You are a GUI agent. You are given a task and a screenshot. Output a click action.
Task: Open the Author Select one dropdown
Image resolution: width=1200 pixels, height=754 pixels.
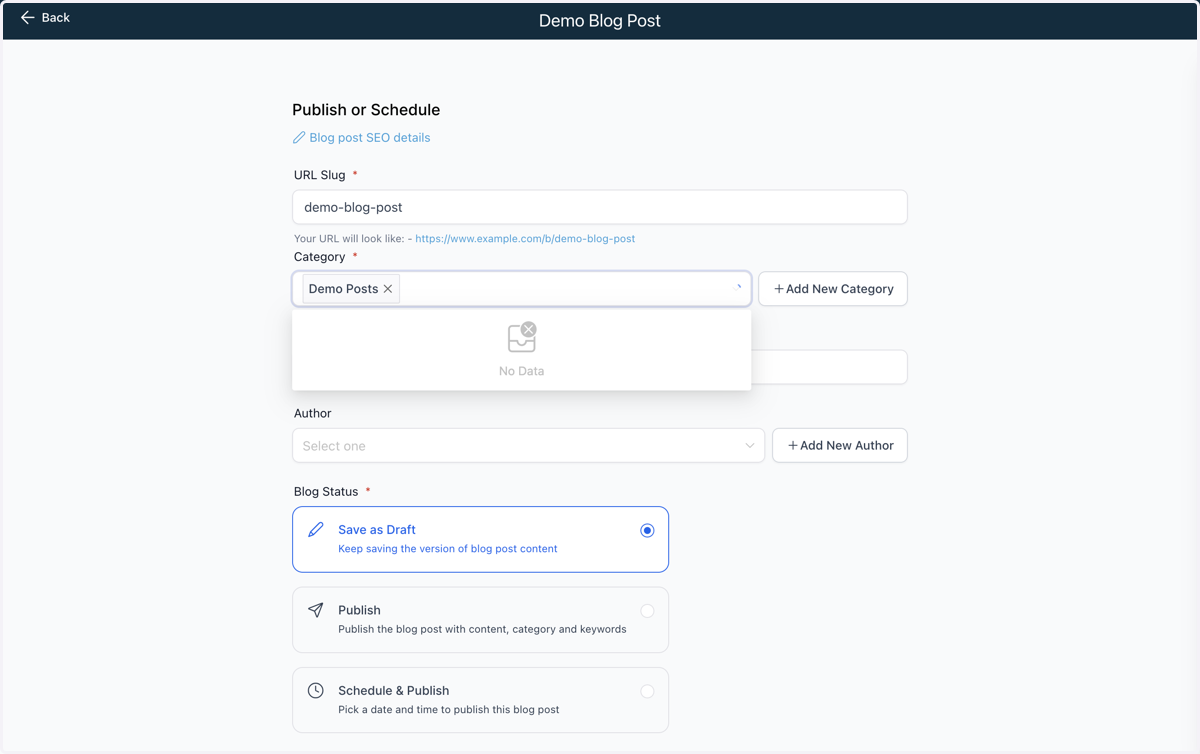[528, 446]
